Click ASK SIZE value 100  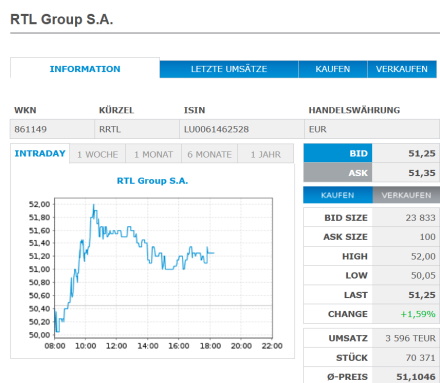[428, 237]
